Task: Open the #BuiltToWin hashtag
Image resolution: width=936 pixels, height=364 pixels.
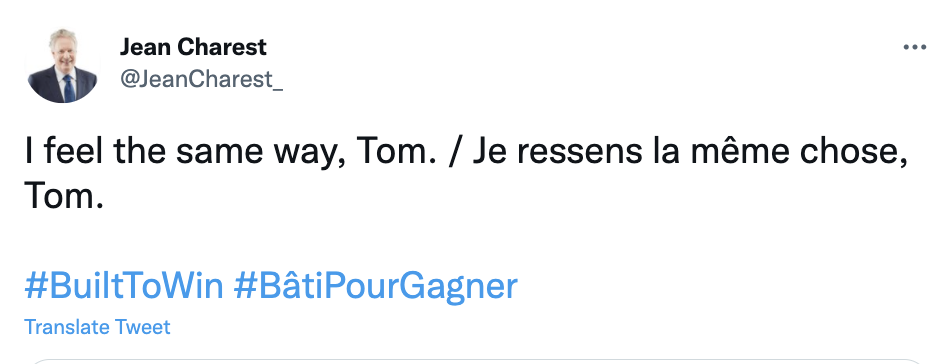Action: 124,285
